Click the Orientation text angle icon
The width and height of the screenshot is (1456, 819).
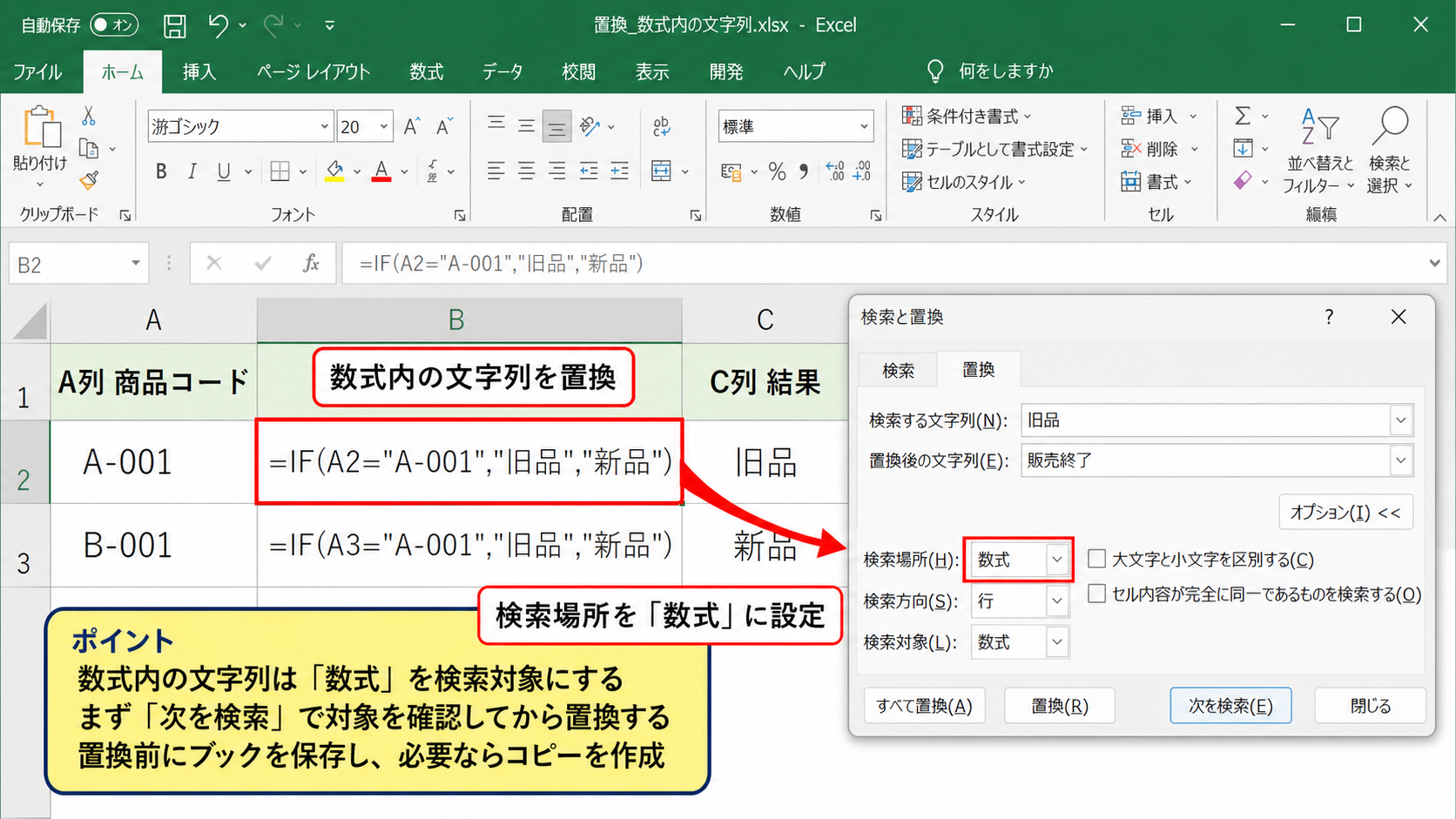pyautogui.click(x=590, y=127)
